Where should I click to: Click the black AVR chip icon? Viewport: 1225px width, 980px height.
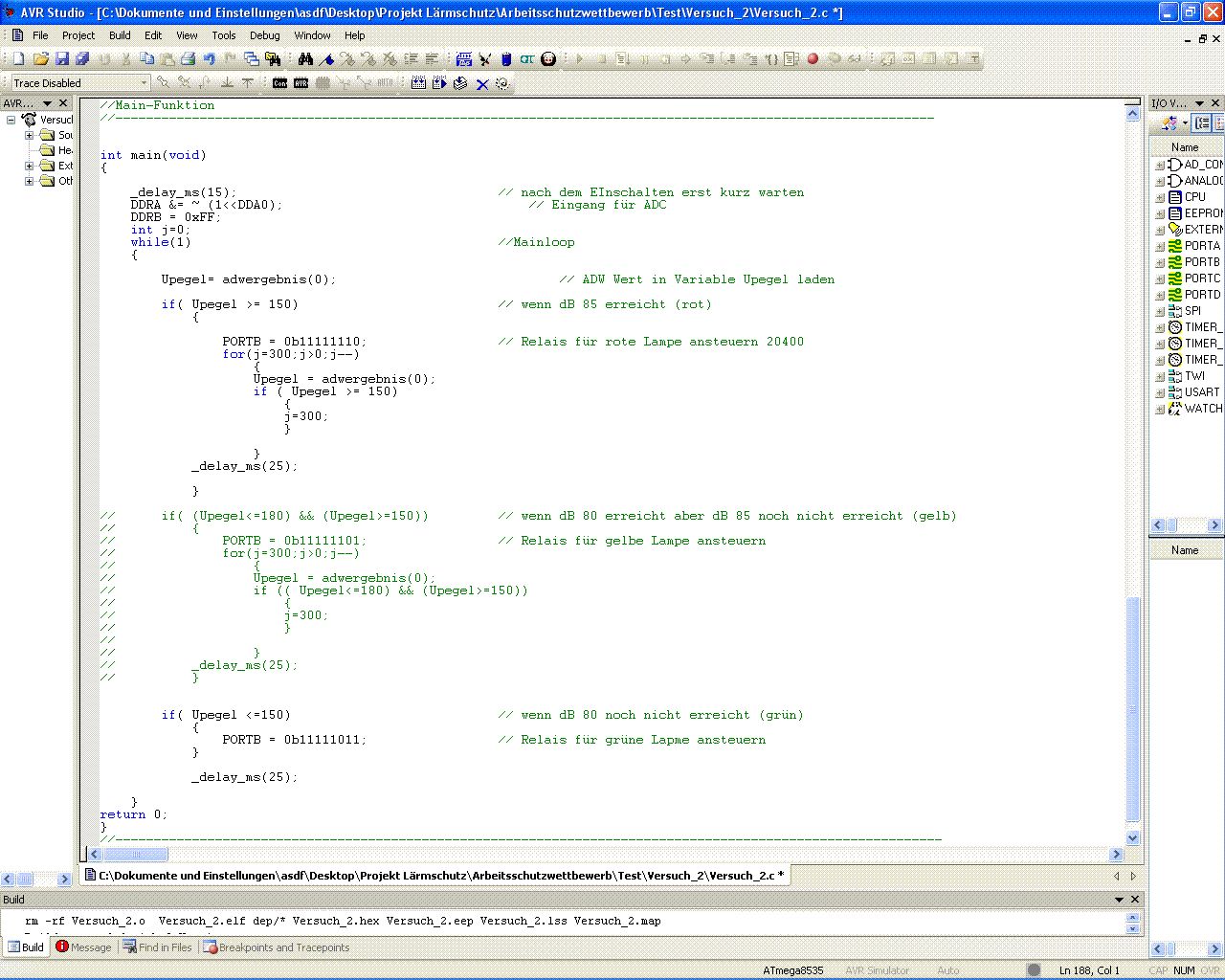[301, 83]
